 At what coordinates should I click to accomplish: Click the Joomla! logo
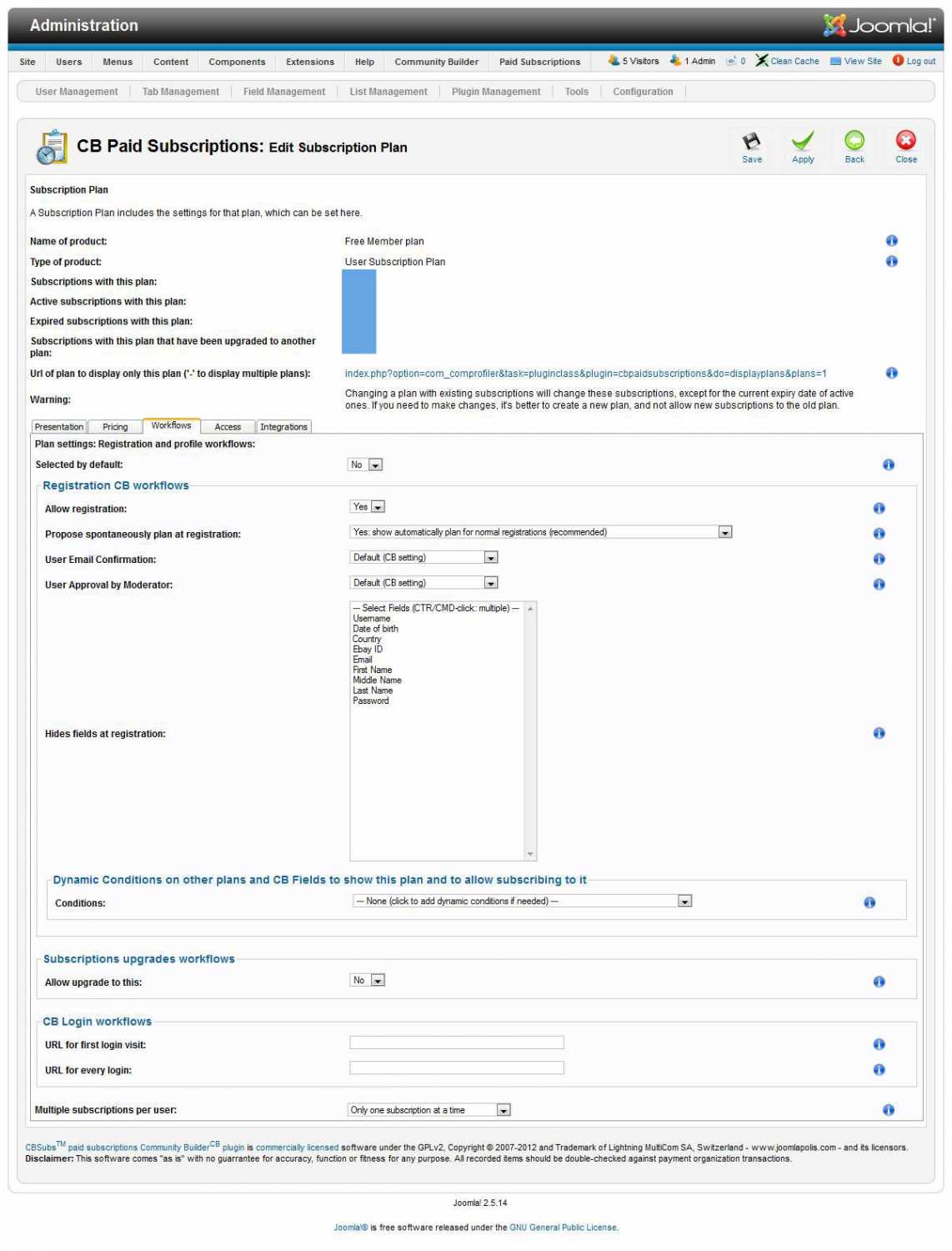point(879,25)
